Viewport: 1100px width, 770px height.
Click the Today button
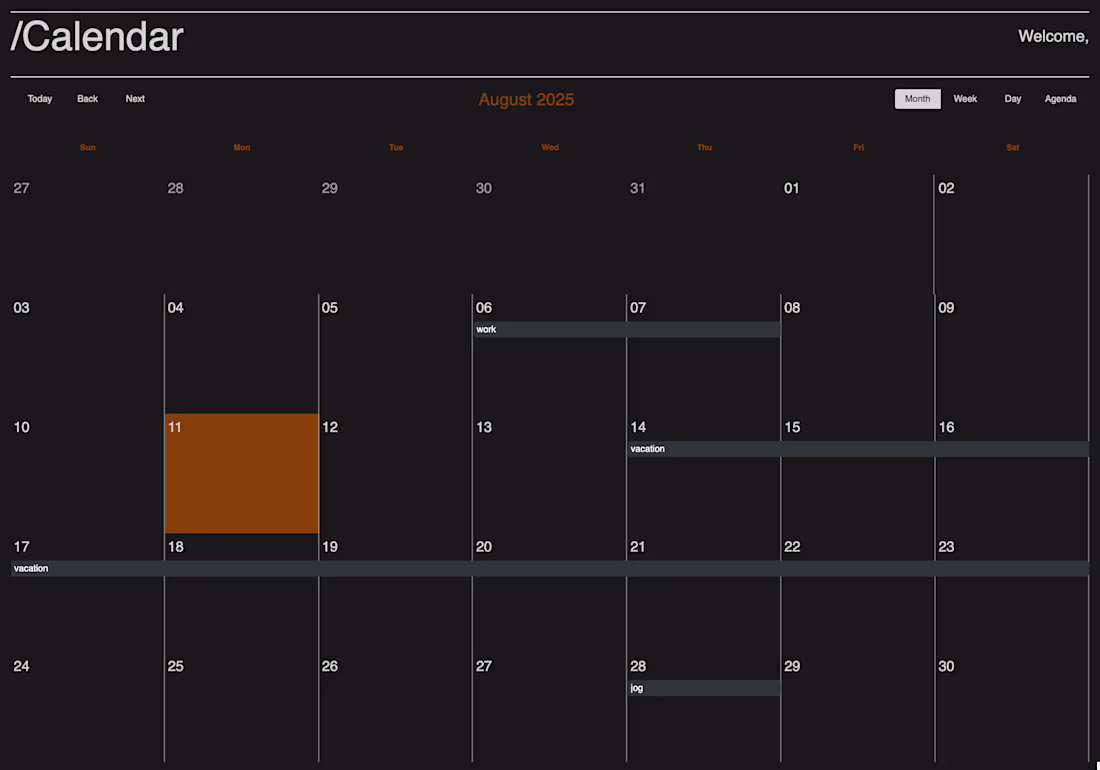(39, 98)
